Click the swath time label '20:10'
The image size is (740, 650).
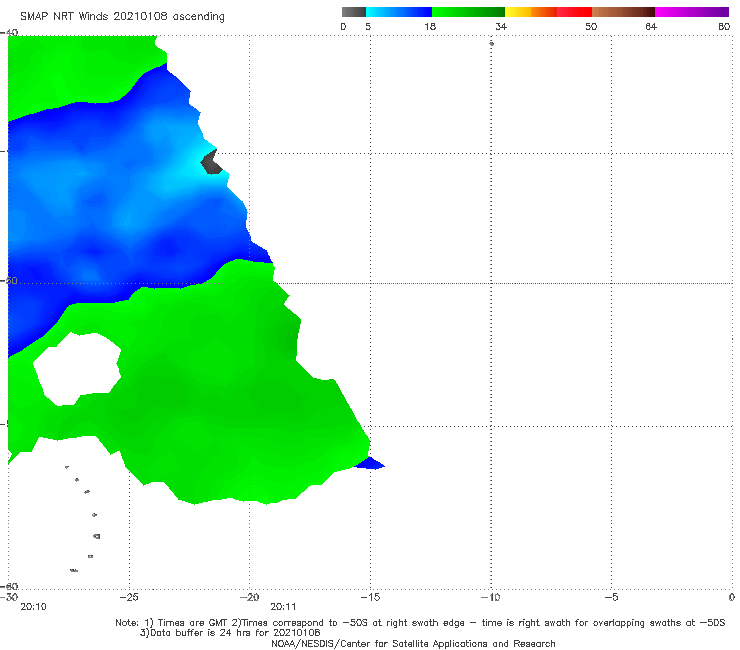[34, 607]
